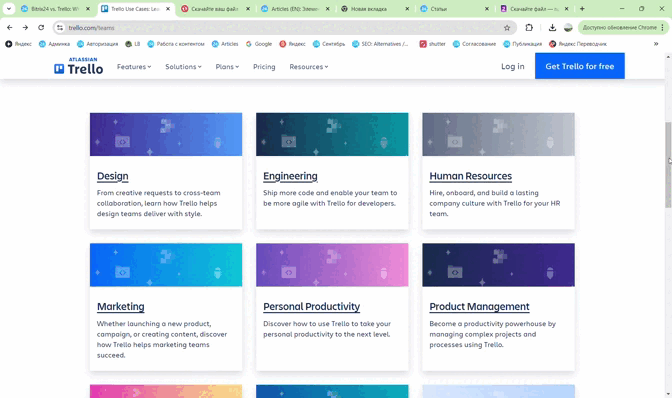Open the Product Management use case link
This screenshot has width=672, height=398.
click(x=479, y=307)
